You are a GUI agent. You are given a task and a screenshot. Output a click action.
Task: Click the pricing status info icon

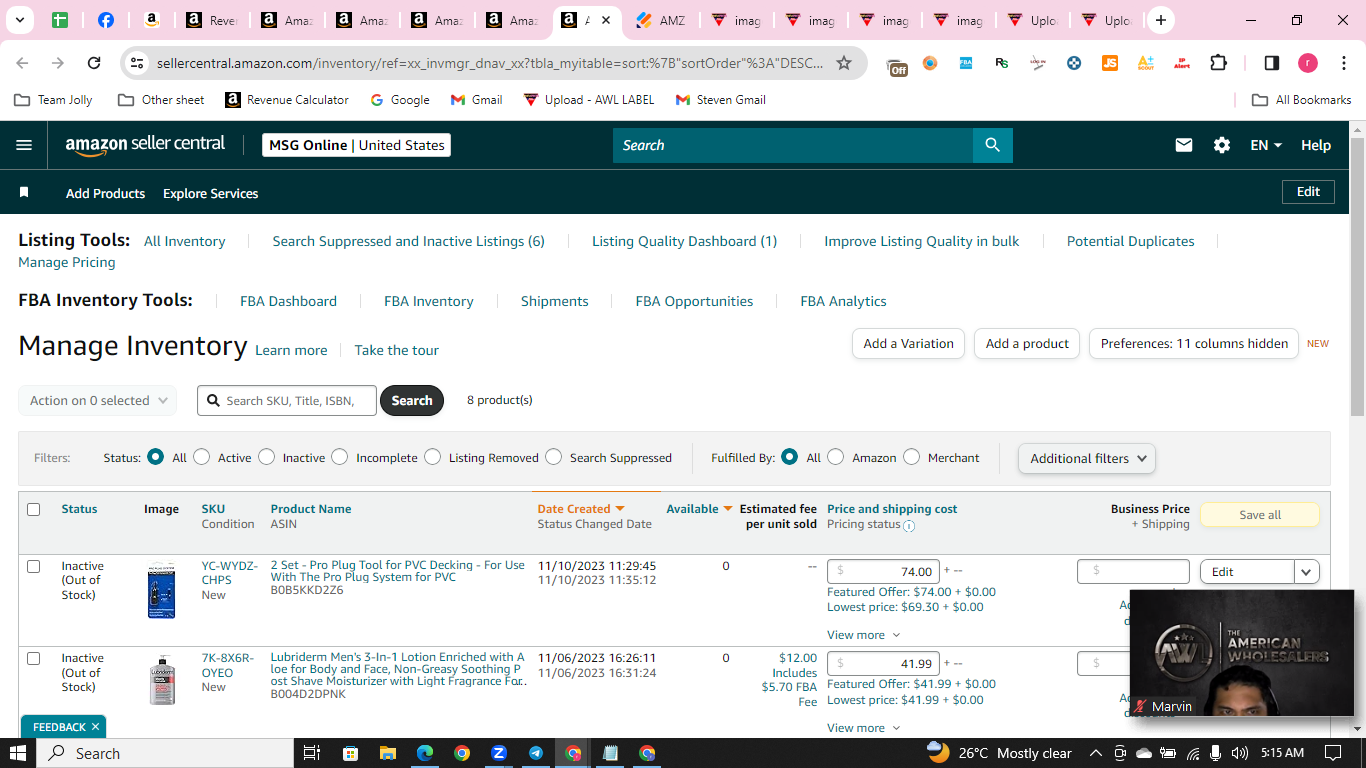coord(909,525)
